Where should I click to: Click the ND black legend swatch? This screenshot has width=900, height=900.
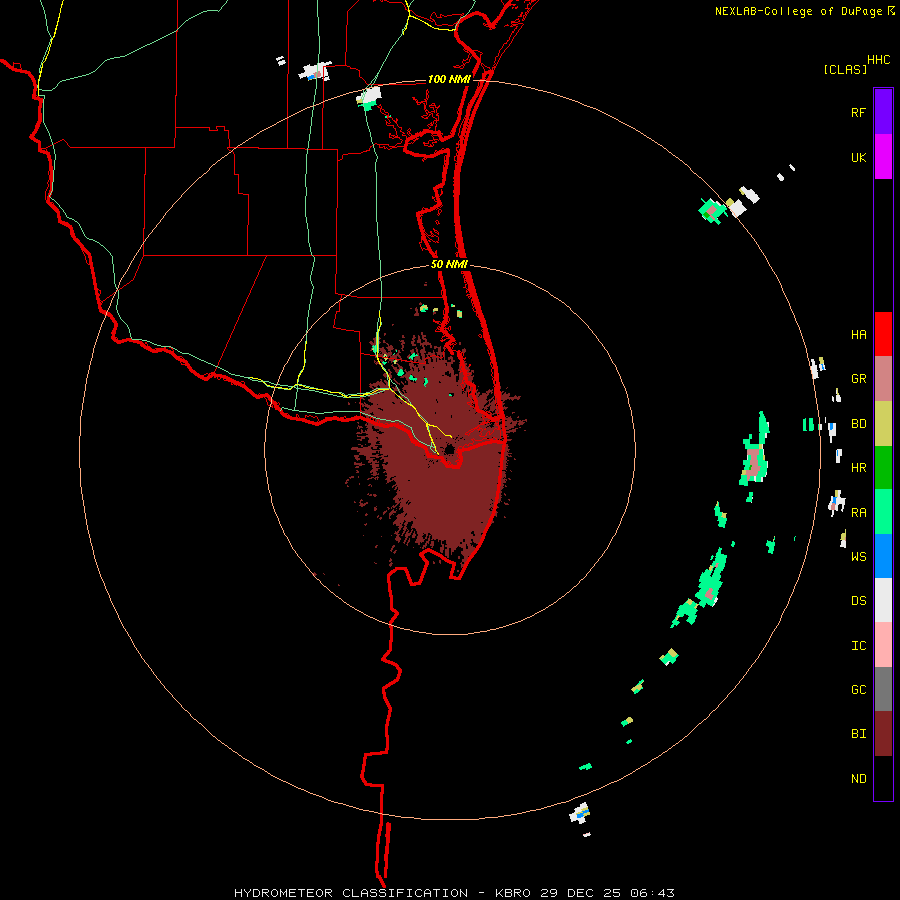[883, 778]
